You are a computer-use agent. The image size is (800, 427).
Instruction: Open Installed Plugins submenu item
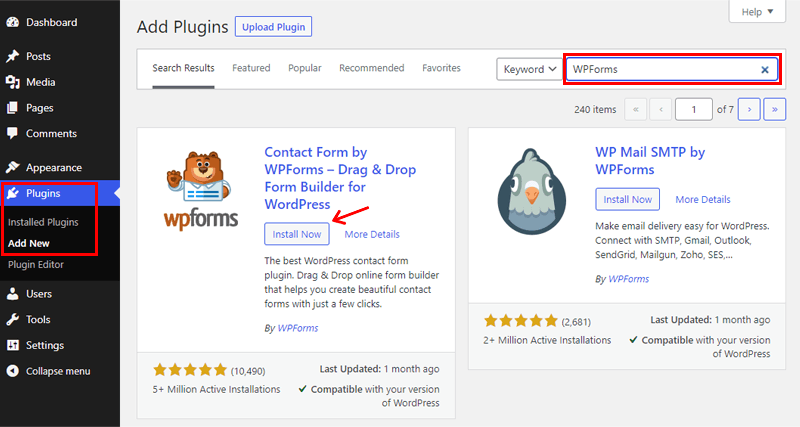(x=43, y=222)
